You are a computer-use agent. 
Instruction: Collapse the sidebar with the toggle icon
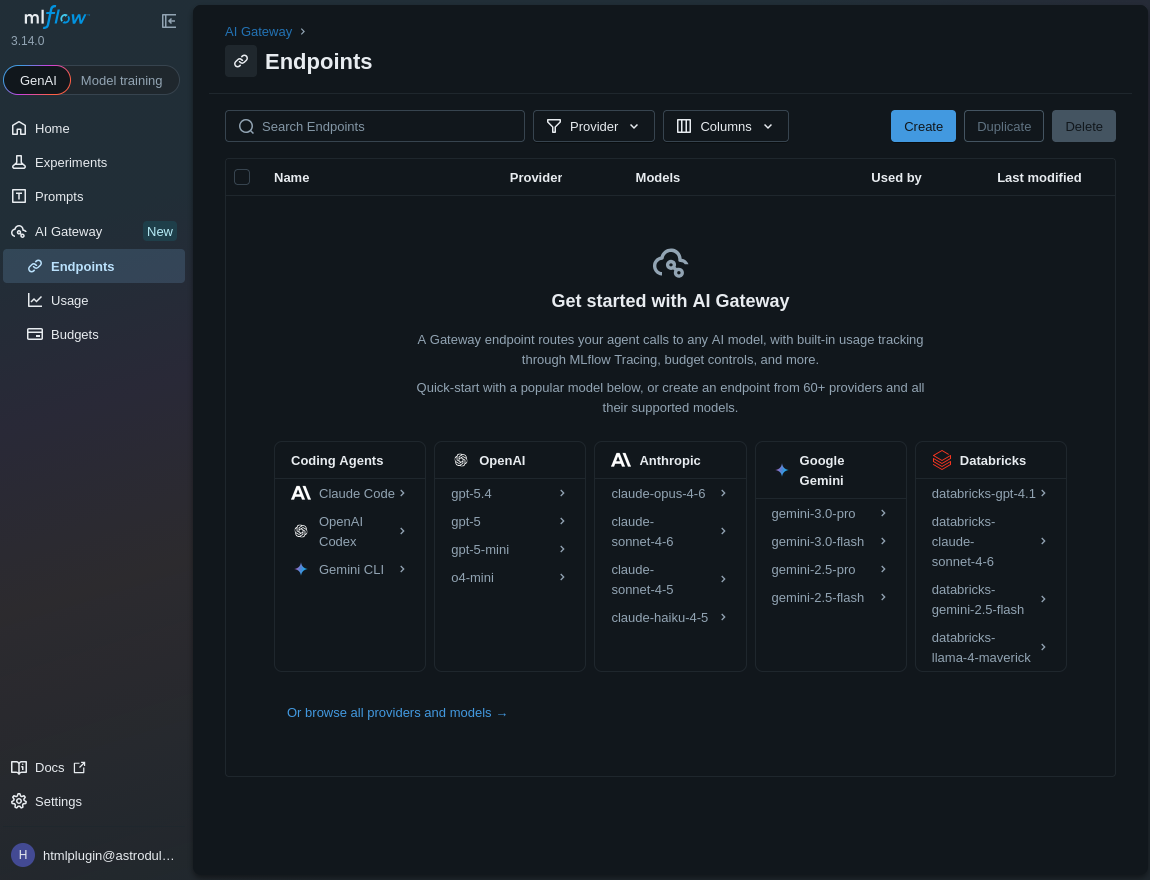169,21
